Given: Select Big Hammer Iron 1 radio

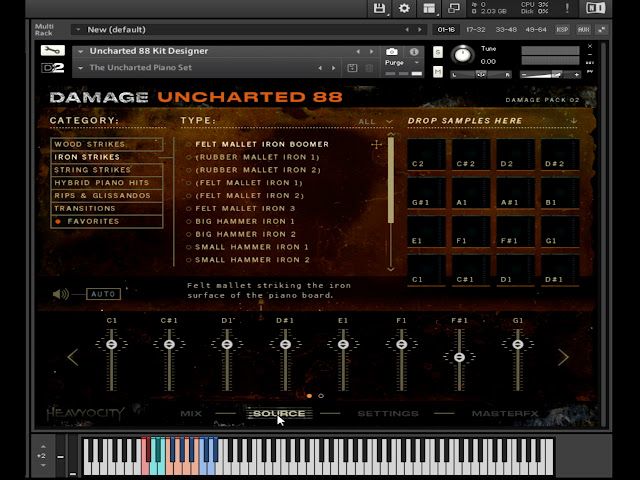Looking at the screenshot, I should (189, 222).
